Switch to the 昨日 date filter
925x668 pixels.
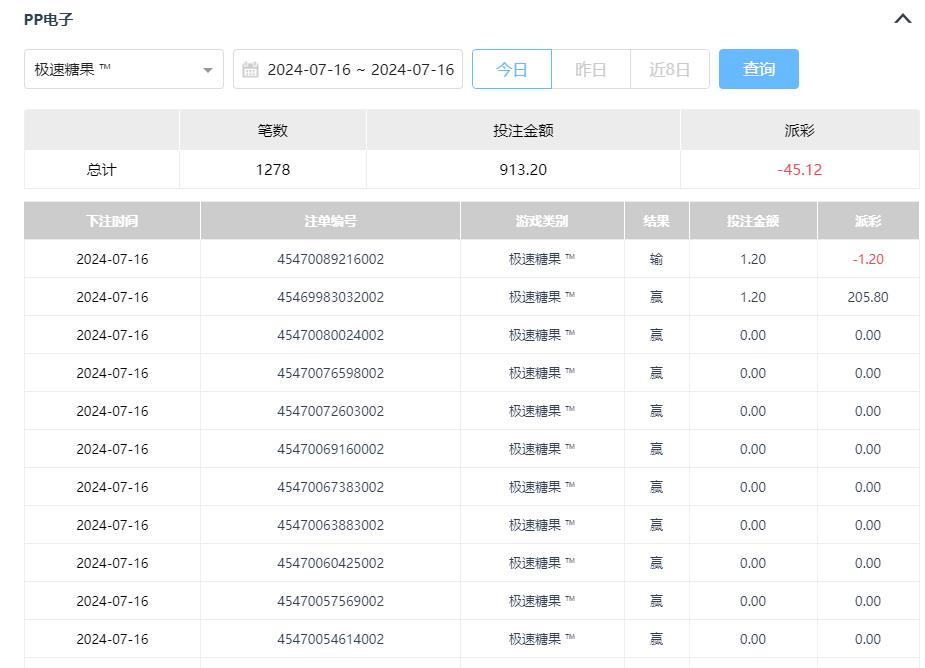click(590, 70)
